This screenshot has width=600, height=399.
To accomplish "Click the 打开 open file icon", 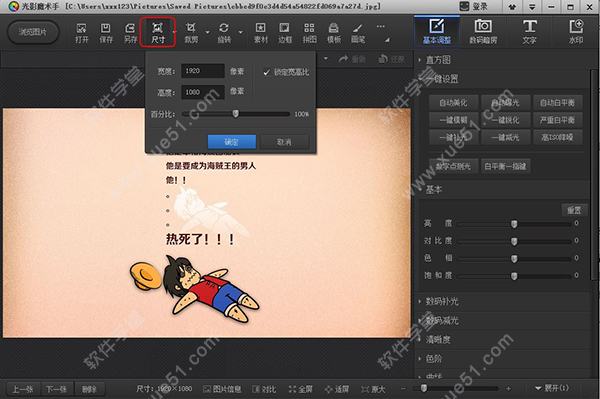I will pos(81,33).
